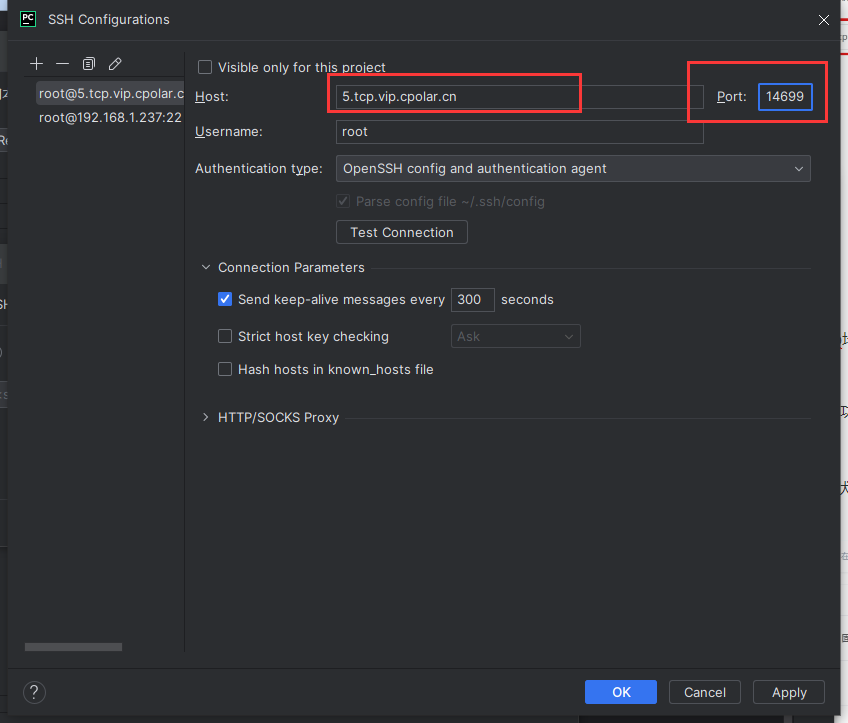Click the Edit pencil icon
The height and width of the screenshot is (723, 848).
(115, 64)
